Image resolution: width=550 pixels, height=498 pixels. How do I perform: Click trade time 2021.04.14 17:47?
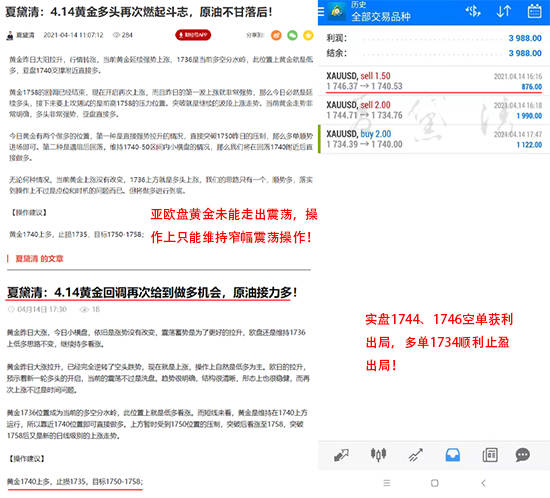(518, 134)
